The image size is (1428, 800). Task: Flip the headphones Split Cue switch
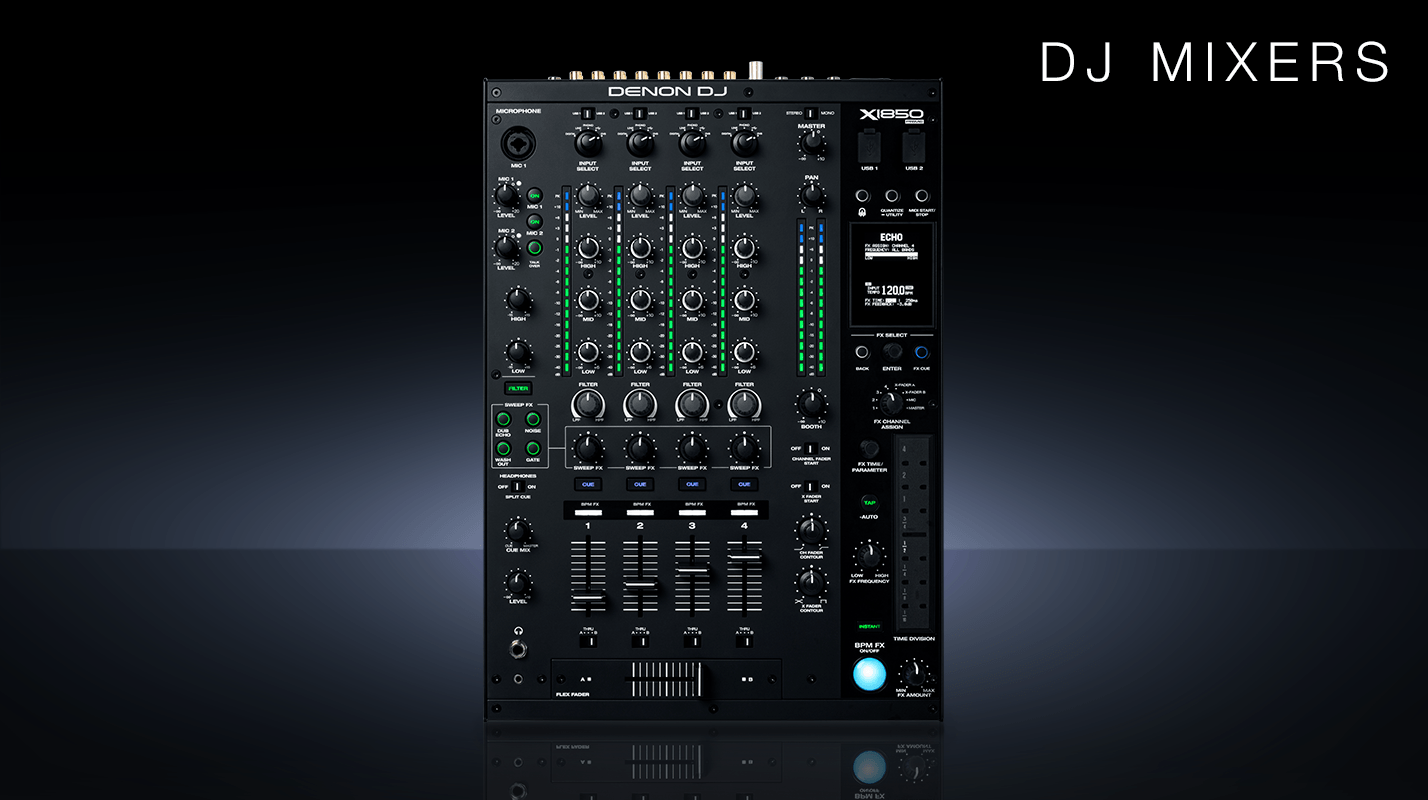pos(518,487)
